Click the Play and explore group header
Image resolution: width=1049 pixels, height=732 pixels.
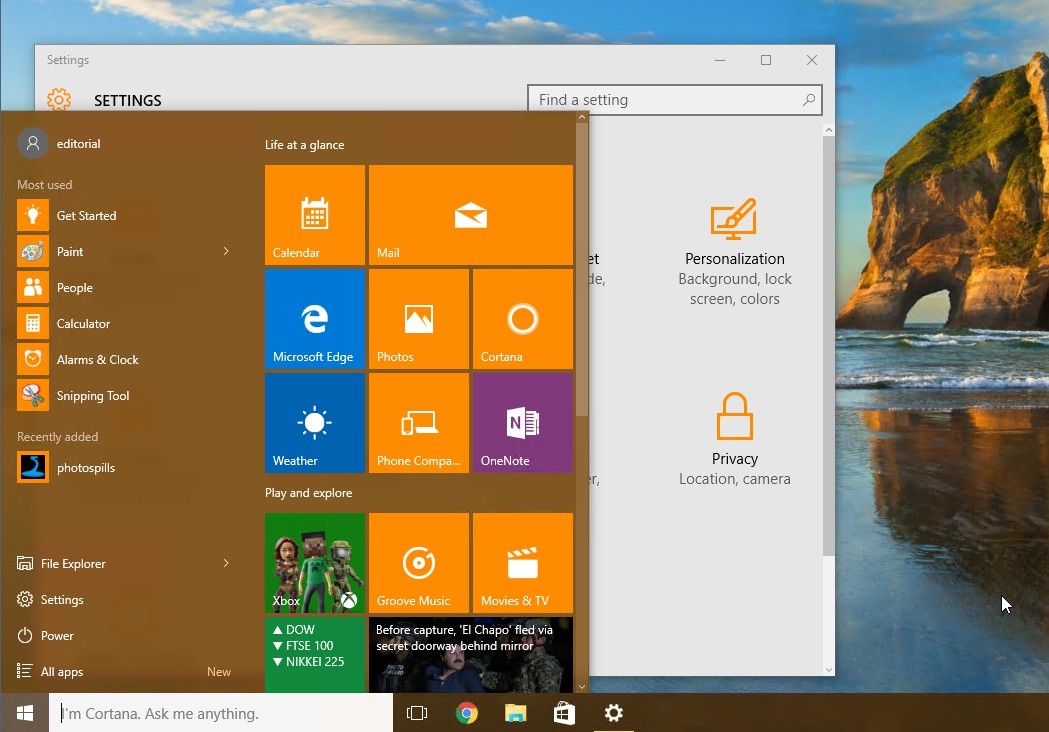[x=308, y=492]
